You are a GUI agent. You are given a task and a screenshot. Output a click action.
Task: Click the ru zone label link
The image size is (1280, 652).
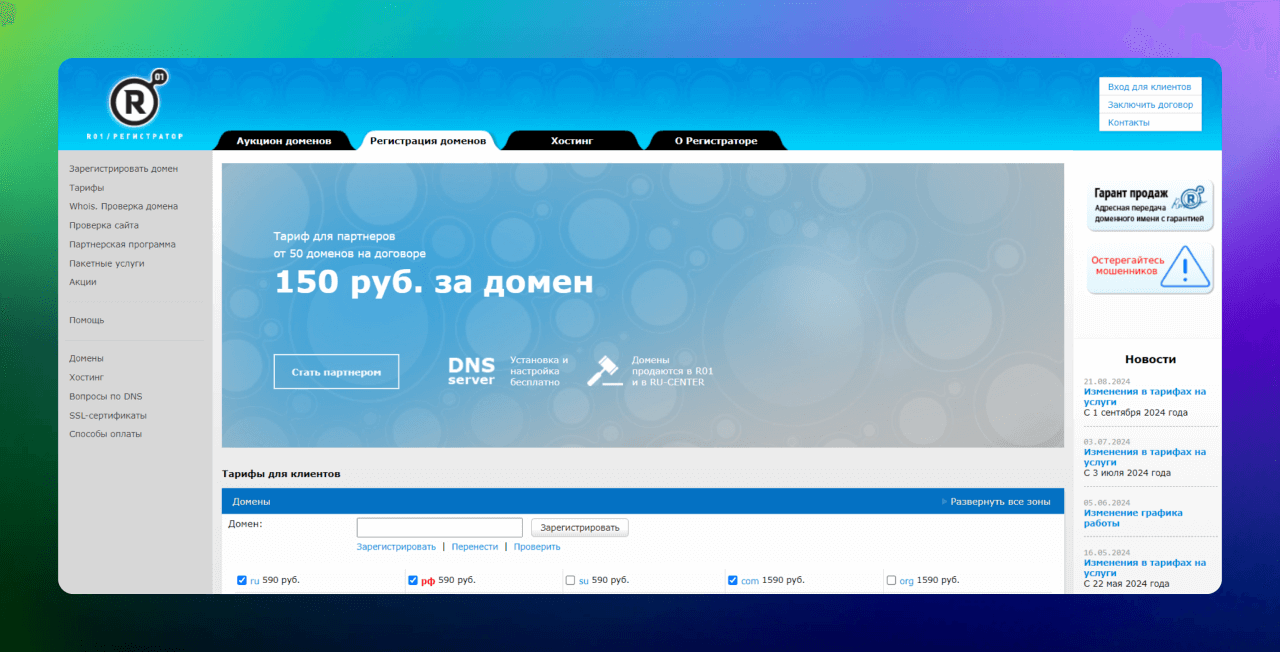255,581
